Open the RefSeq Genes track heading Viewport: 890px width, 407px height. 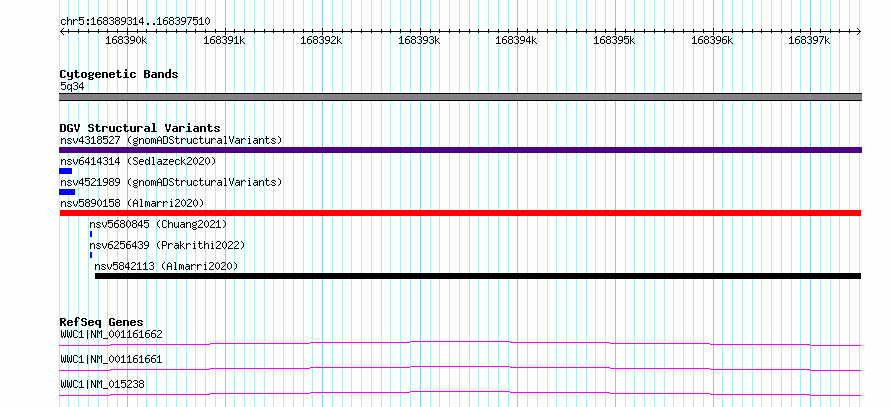[x=102, y=322]
